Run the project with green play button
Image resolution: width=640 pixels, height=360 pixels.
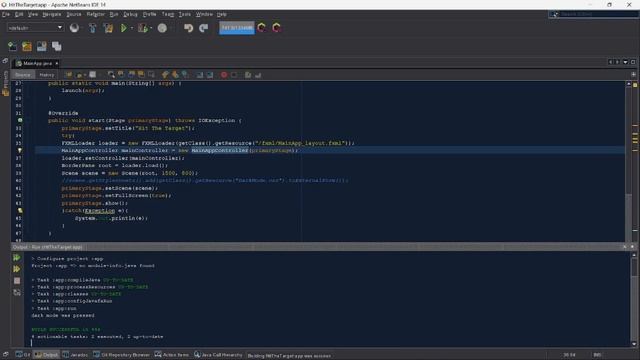pyautogui.click(x=124, y=28)
